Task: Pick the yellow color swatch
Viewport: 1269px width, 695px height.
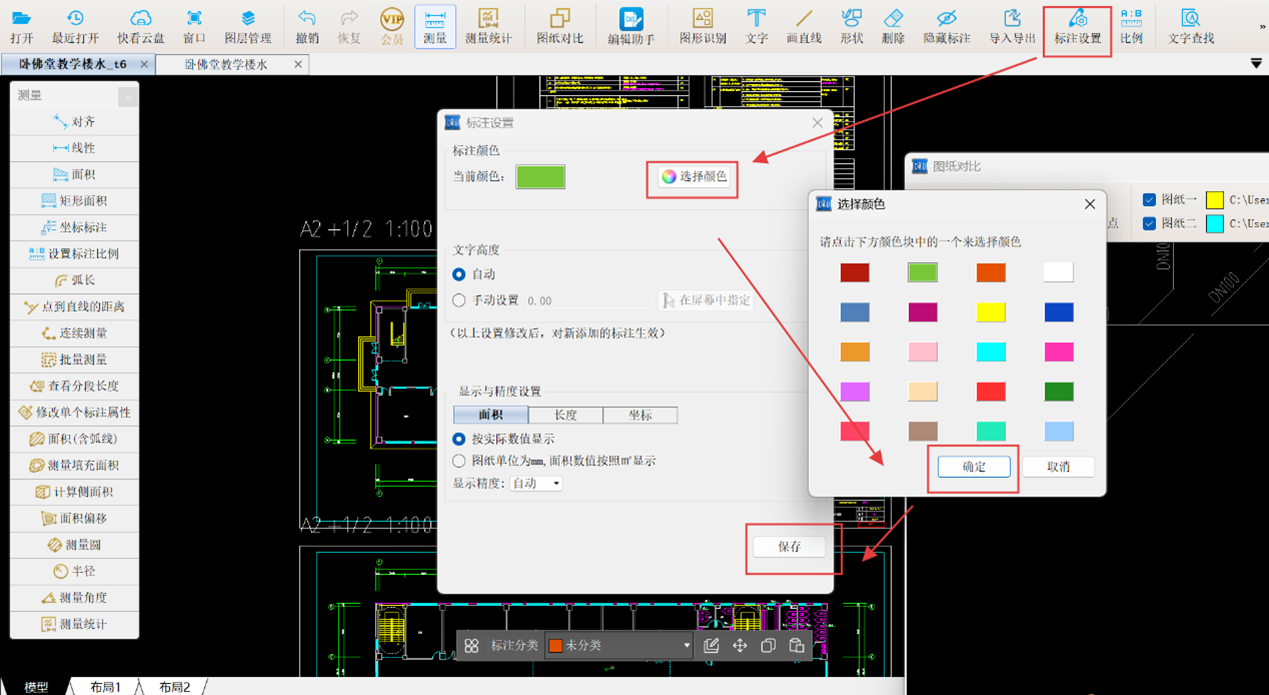Action: point(990,312)
